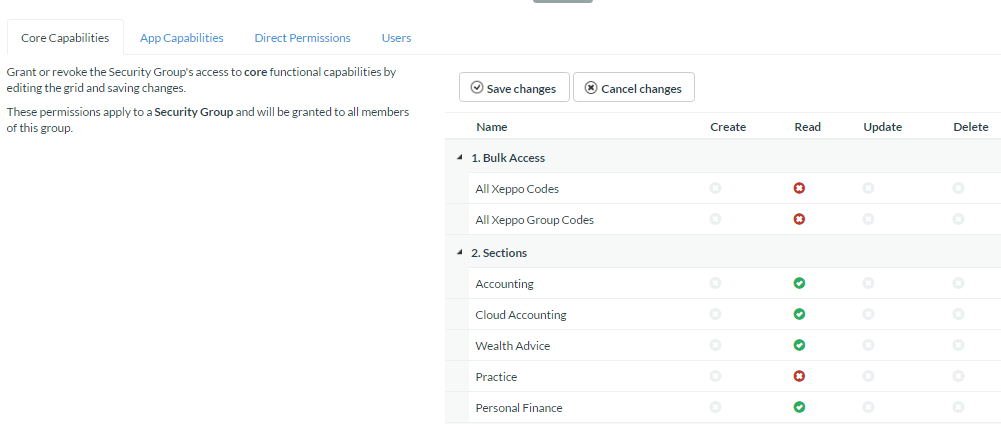Click the red Read icon for All Xeppo Codes
1001x424 pixels.
[x=799, y=188]
